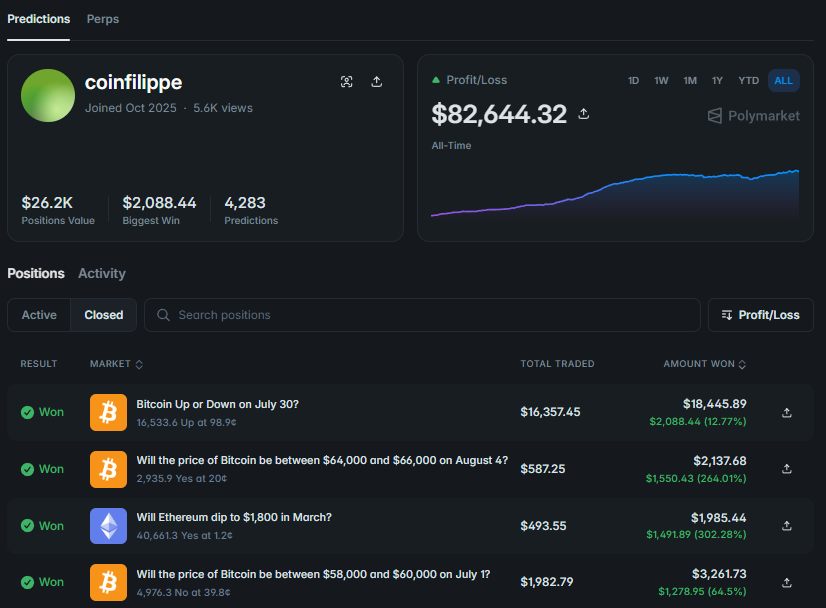Share the $82,644.32 profit/loss figure
This screenshot has width=826, height=608.
[x=583, y=114]
